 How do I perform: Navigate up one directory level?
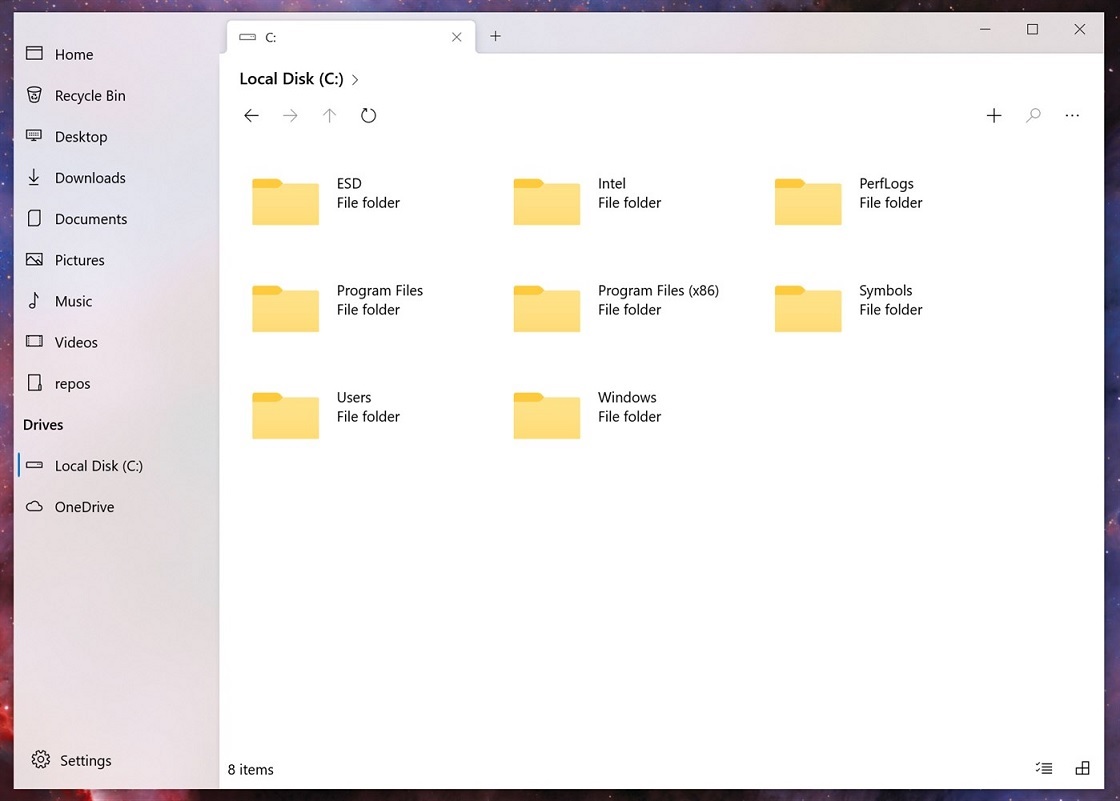[x=329, y=115]
